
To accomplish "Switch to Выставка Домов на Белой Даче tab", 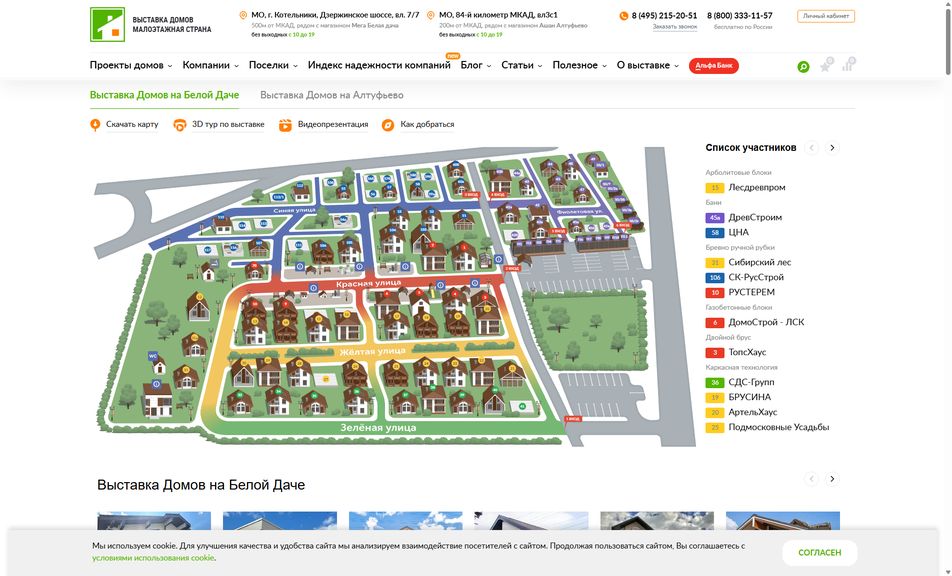I will pyautogui.click(x=165, y=95).
